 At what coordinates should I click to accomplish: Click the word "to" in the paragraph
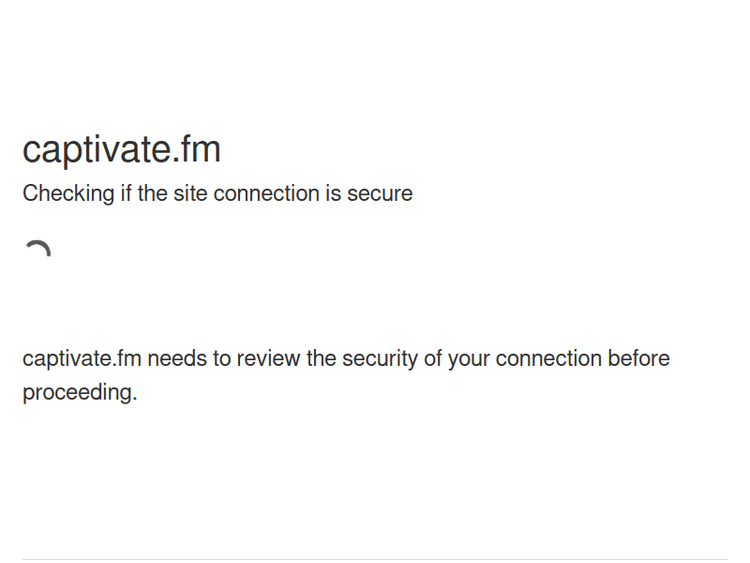pos(222,359)
